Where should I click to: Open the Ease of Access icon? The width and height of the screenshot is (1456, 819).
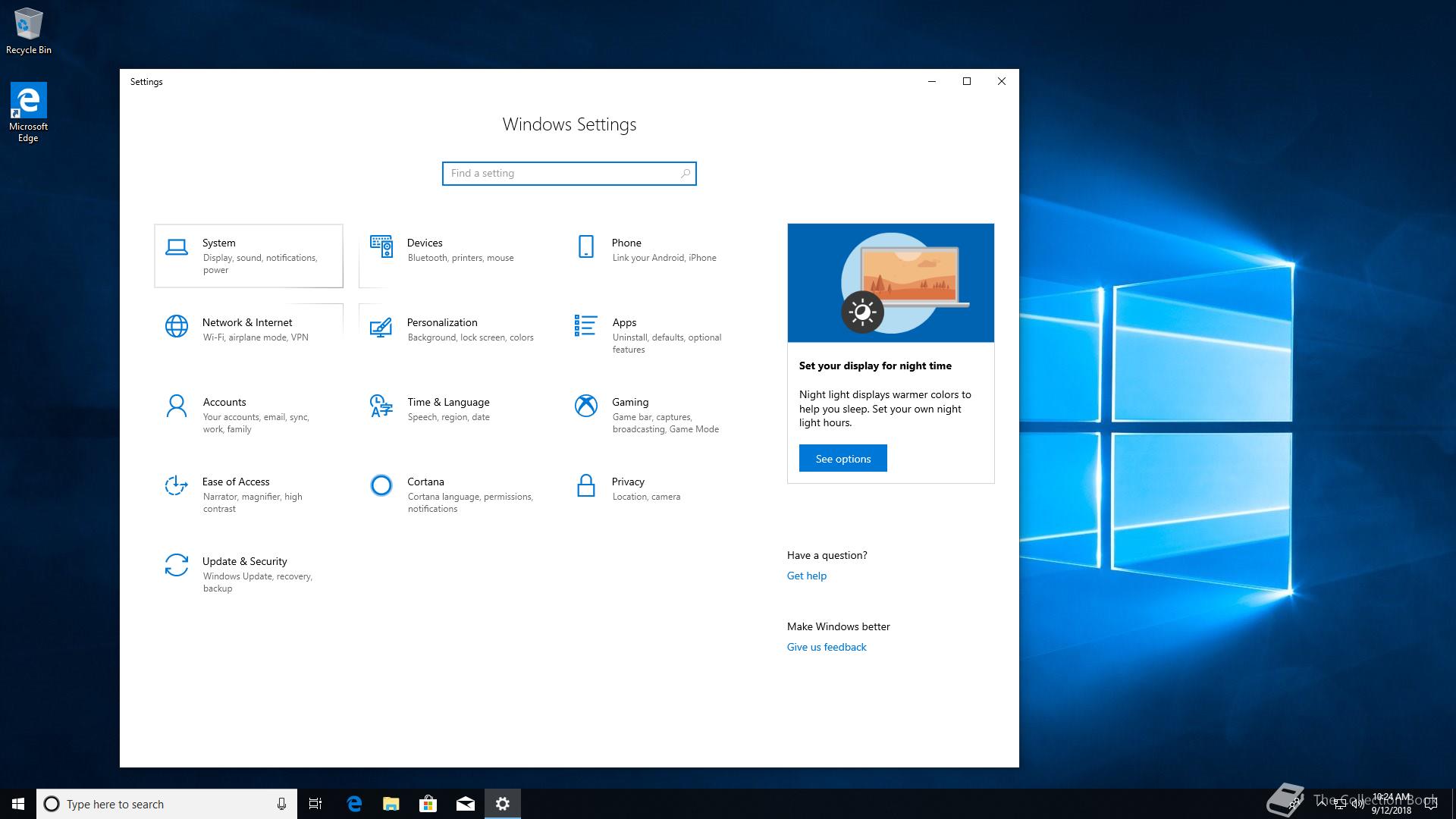point(177,485)
